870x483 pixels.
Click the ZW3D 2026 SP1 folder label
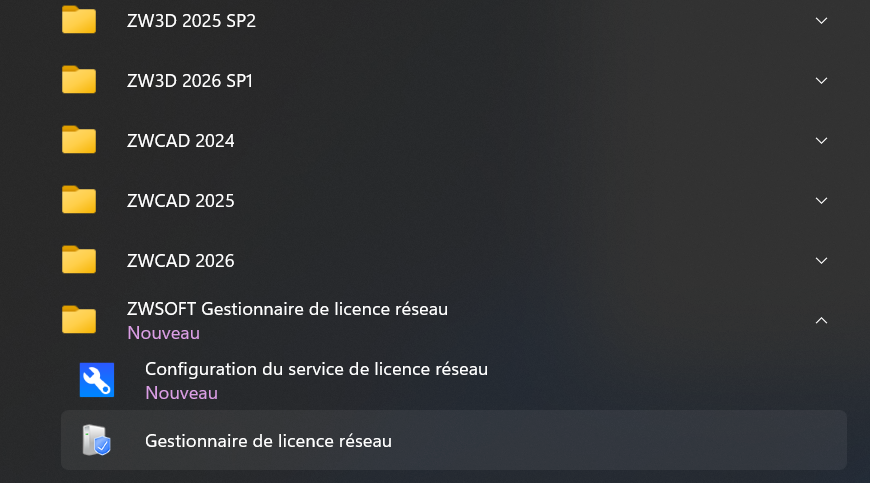tap(190, 81)
